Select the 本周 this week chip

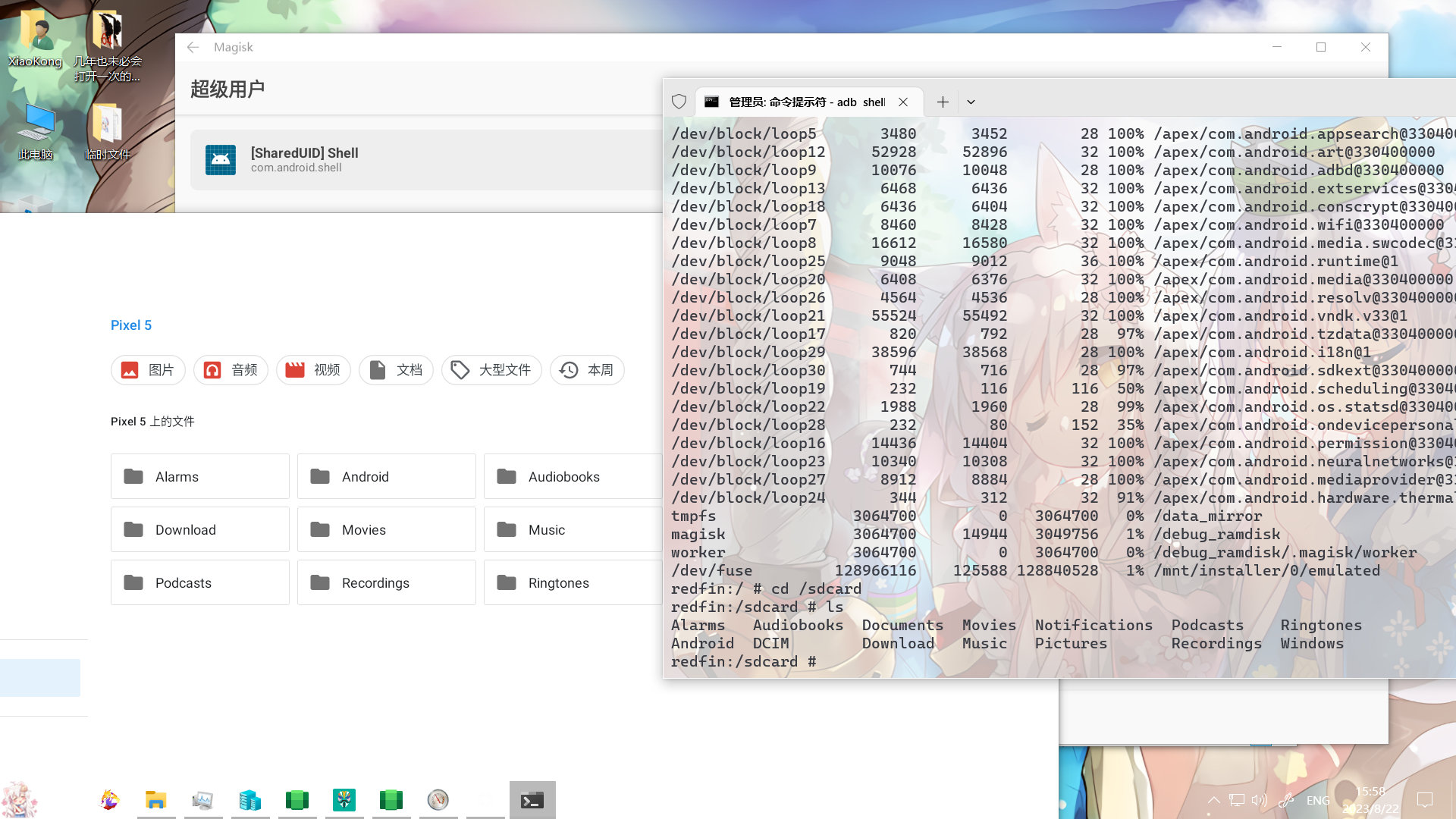point(587,370)
